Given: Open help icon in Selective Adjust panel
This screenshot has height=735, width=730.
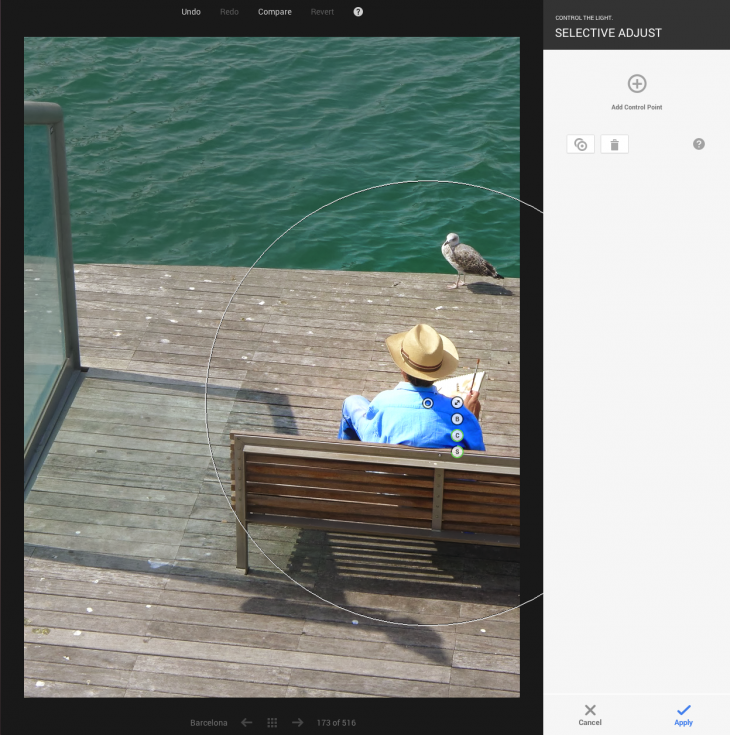Looking at the screenshot, I should tap(699, 144).
